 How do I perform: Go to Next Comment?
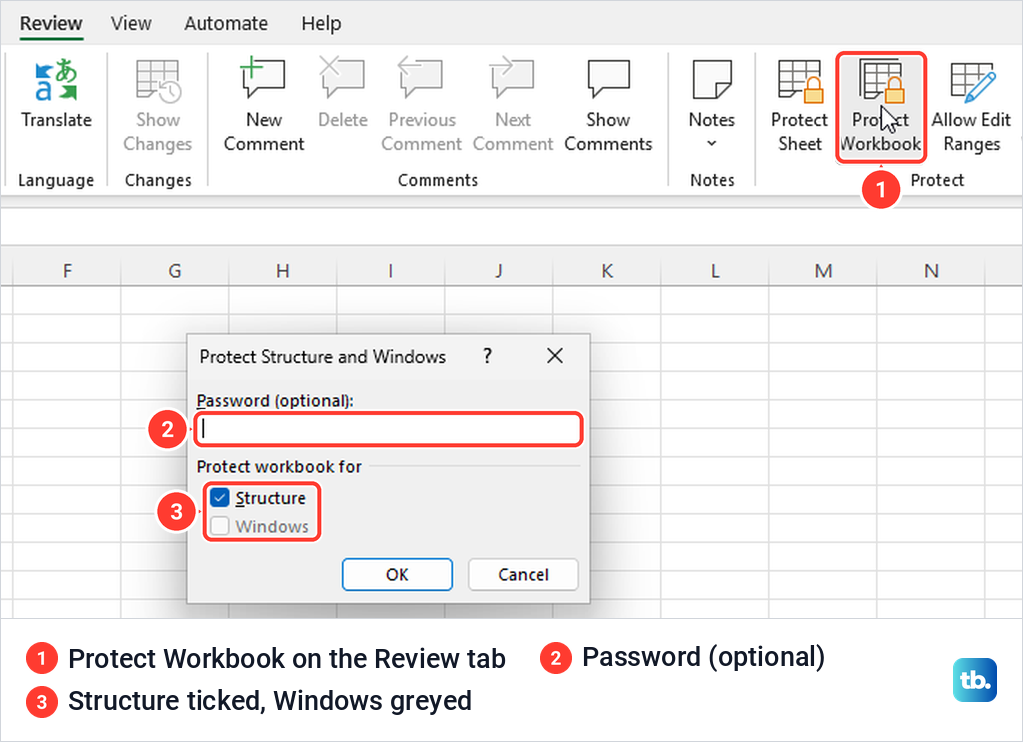pyautogui.click(x=513, y=106)
